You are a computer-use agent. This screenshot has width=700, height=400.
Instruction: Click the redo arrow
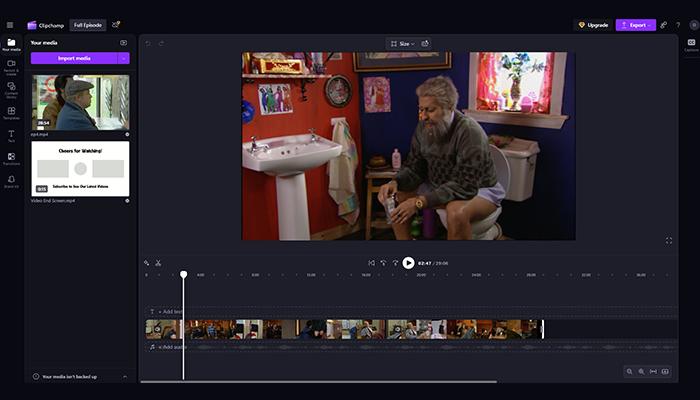[x=162, y=43]
